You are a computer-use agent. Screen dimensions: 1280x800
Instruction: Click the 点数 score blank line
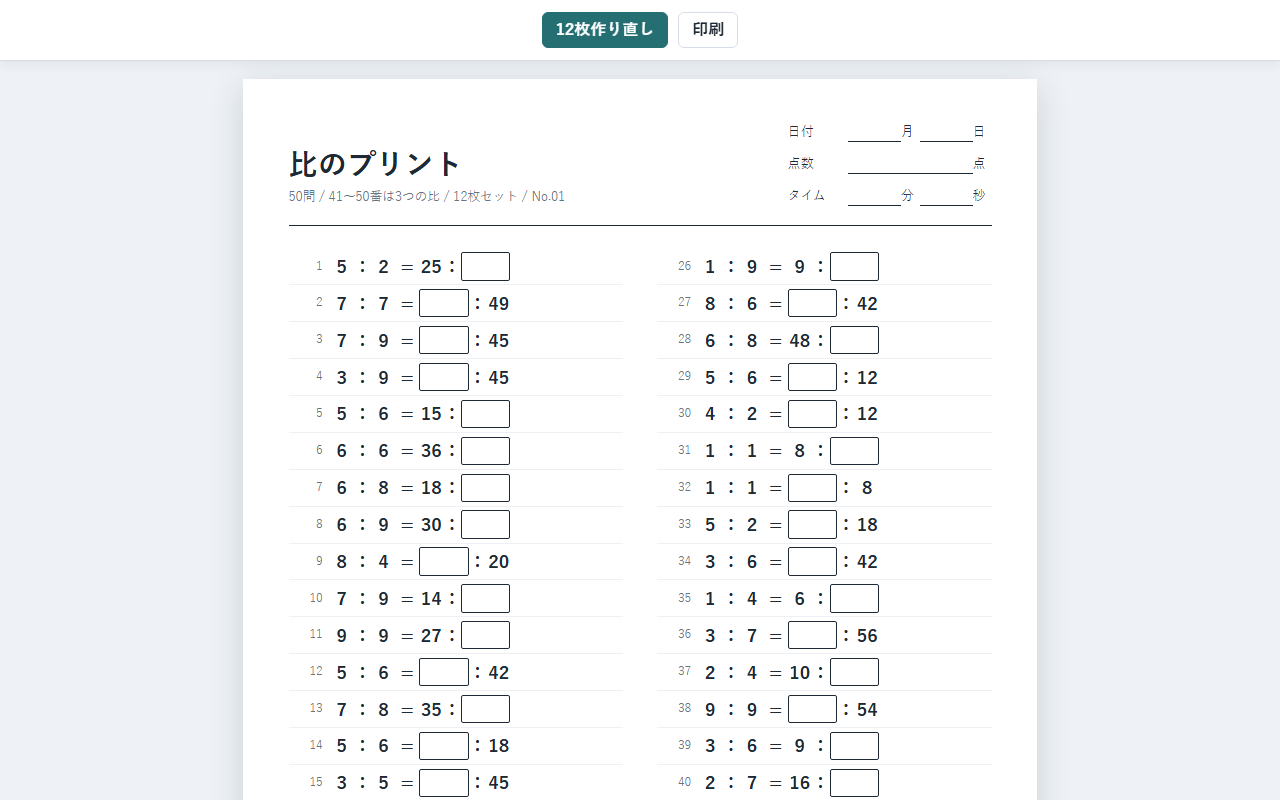(x=910, y=165)
